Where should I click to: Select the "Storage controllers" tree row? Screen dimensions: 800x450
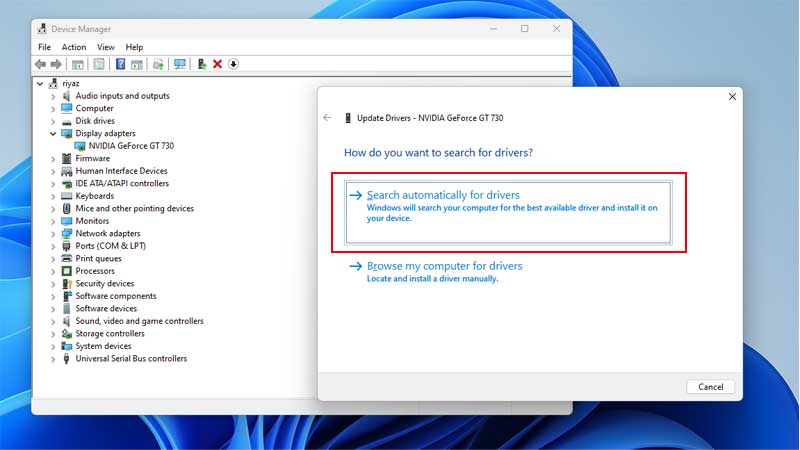coord(110,334)
